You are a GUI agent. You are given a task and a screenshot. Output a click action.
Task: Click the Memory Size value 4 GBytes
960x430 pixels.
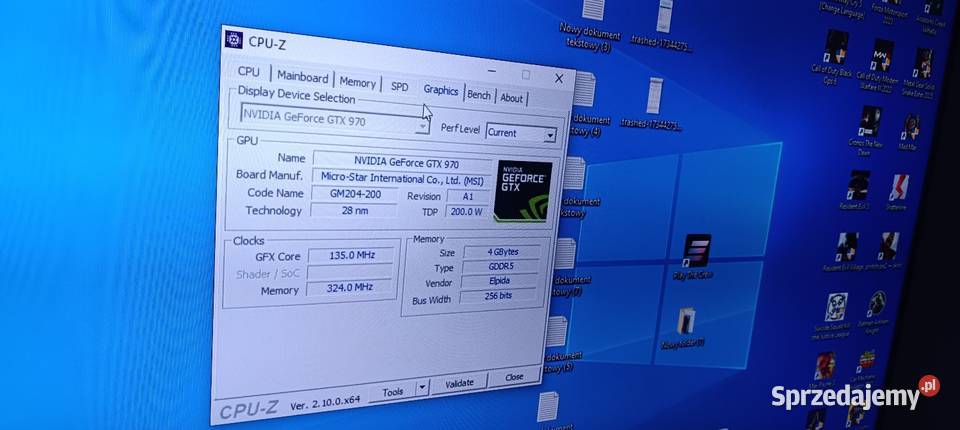tap(502, 252)
